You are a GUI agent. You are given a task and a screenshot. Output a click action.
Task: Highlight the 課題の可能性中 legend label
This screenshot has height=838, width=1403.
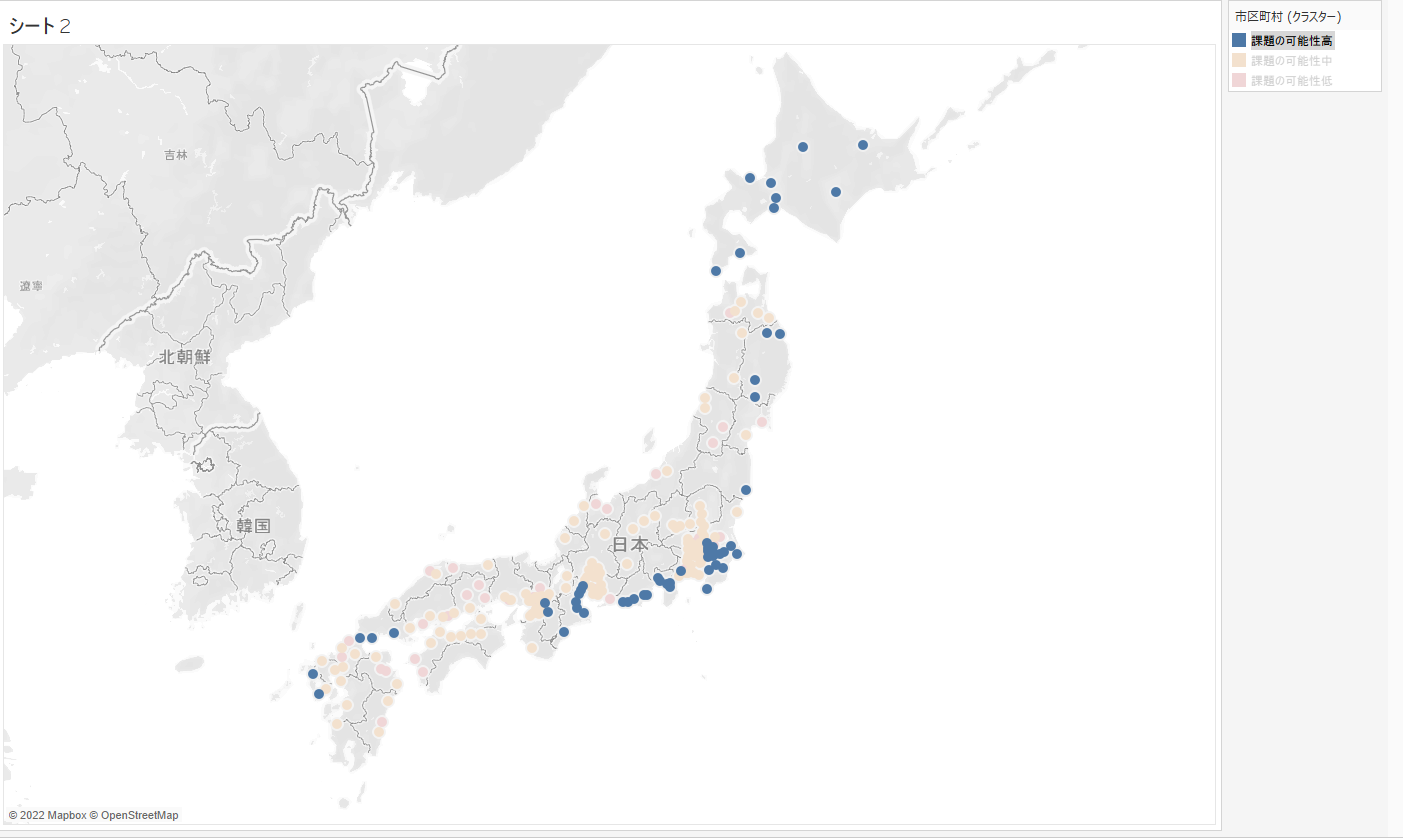coord(1291,61)
